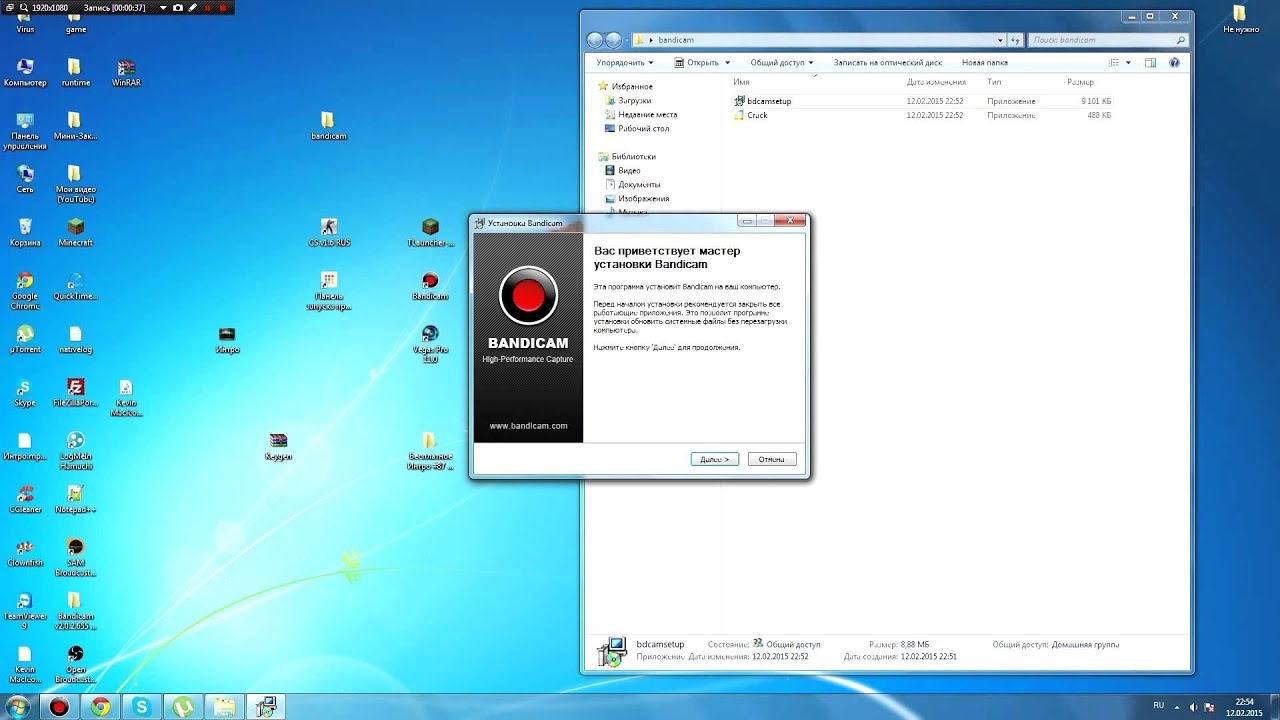The height and width of the screenshot is (720, 1280).
Task: Click the Explorer back navigation arrow
Action: [x=595, y=40]
